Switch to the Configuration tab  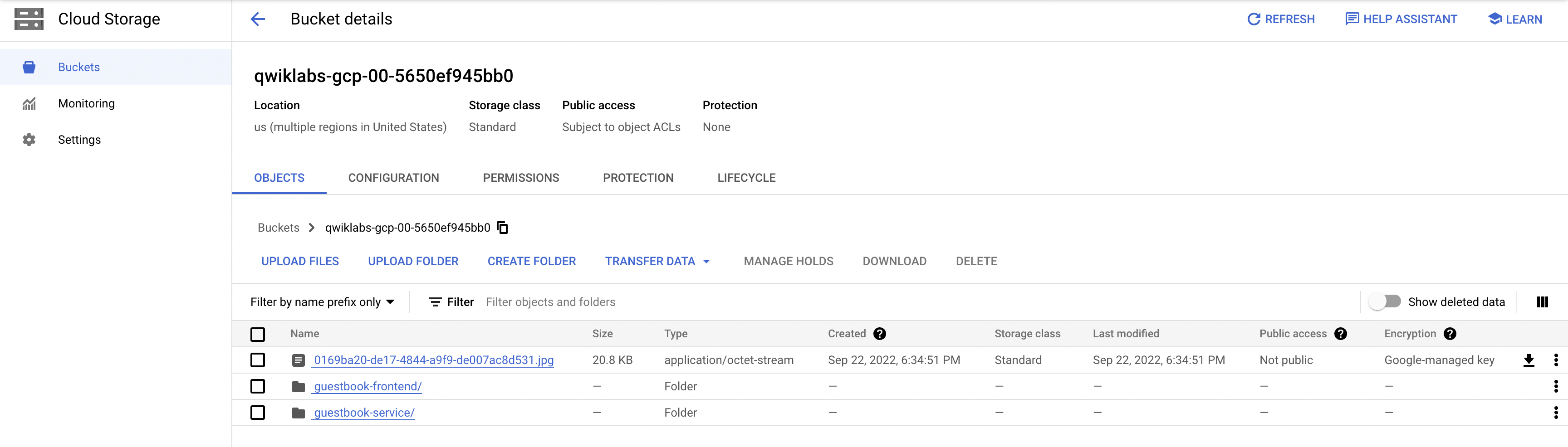[393, 178]
